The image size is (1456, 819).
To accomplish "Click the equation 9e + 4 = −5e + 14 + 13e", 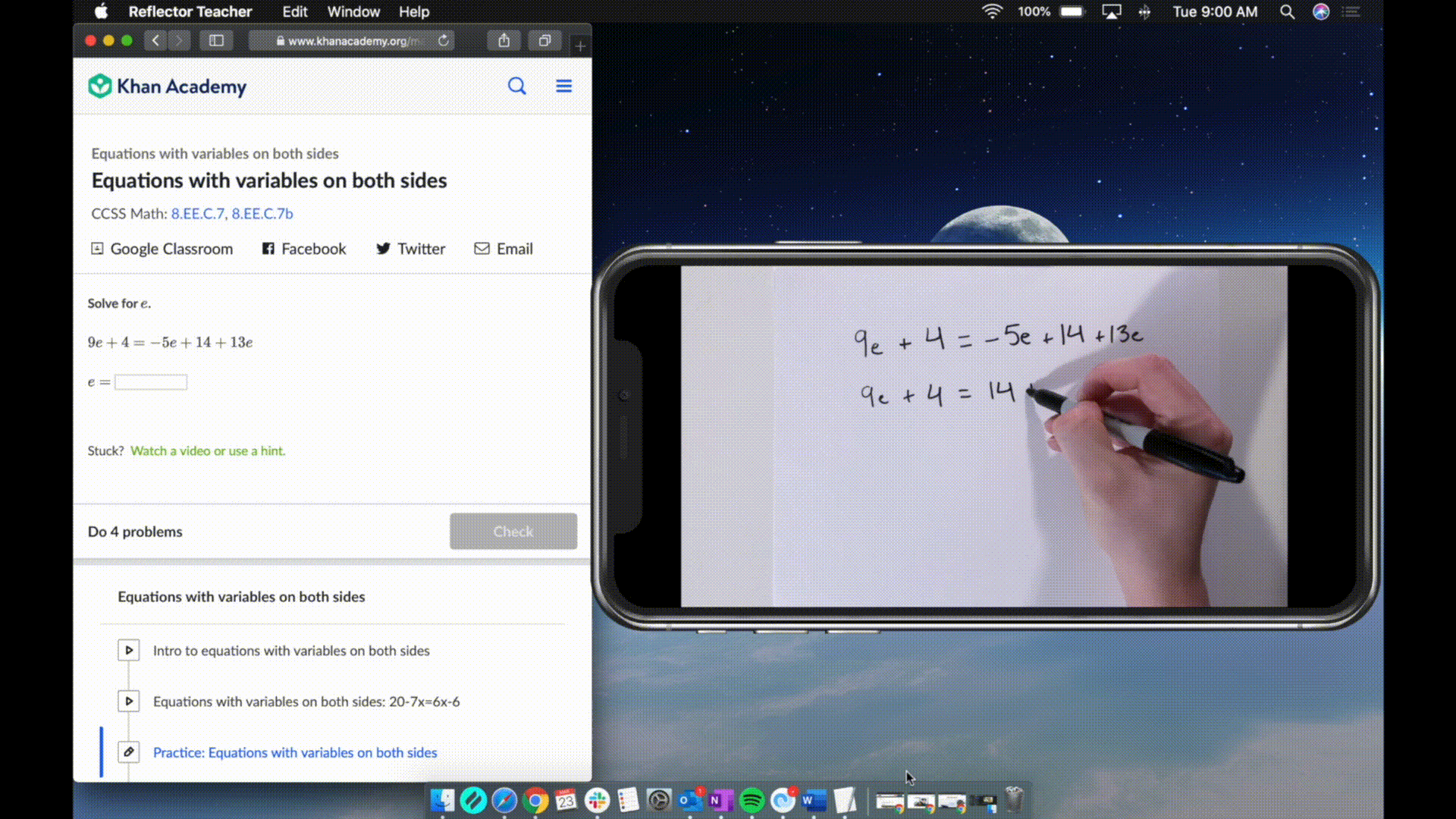I will 171,343.
